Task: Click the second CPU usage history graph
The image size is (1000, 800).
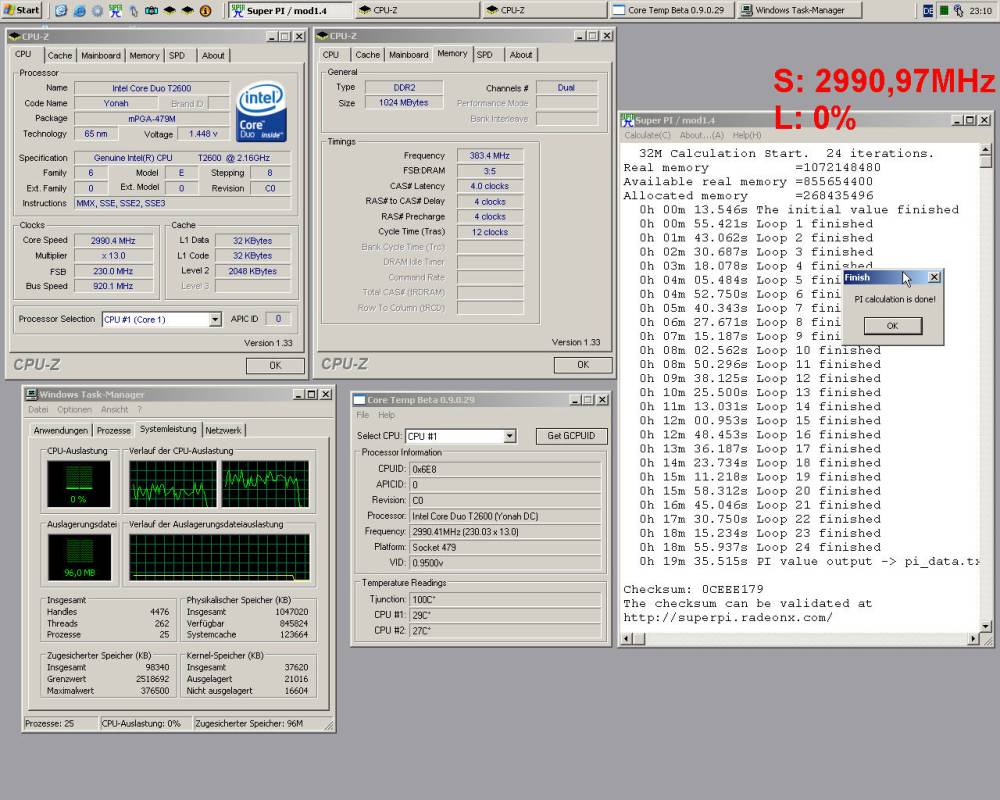Action: pos(265,484)
